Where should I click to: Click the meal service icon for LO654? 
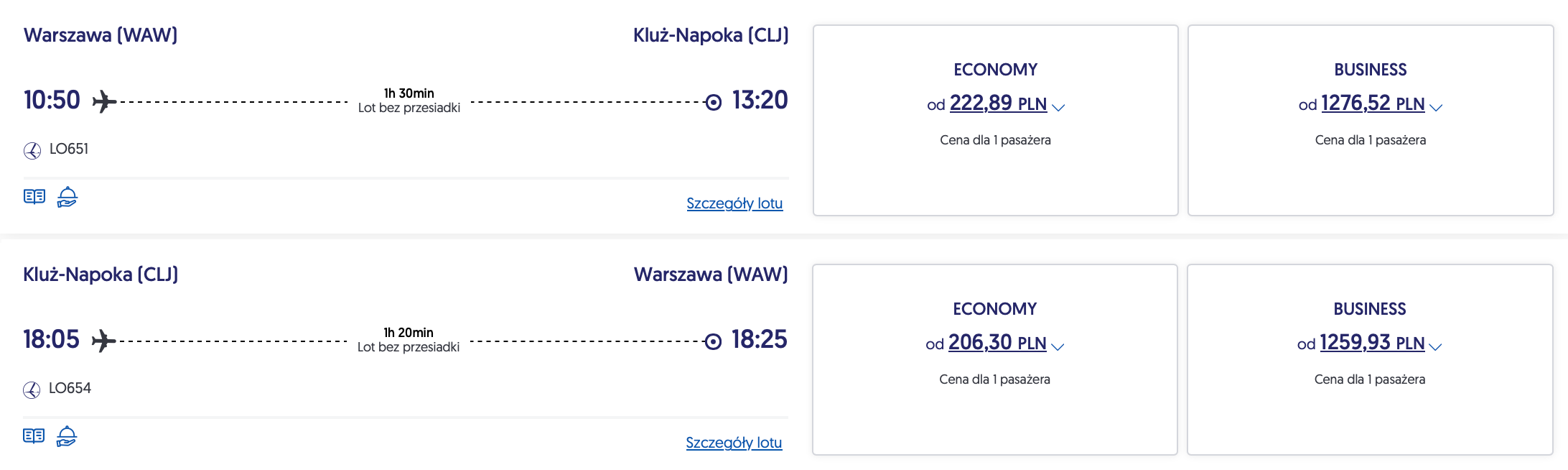[x=67, y=436]
